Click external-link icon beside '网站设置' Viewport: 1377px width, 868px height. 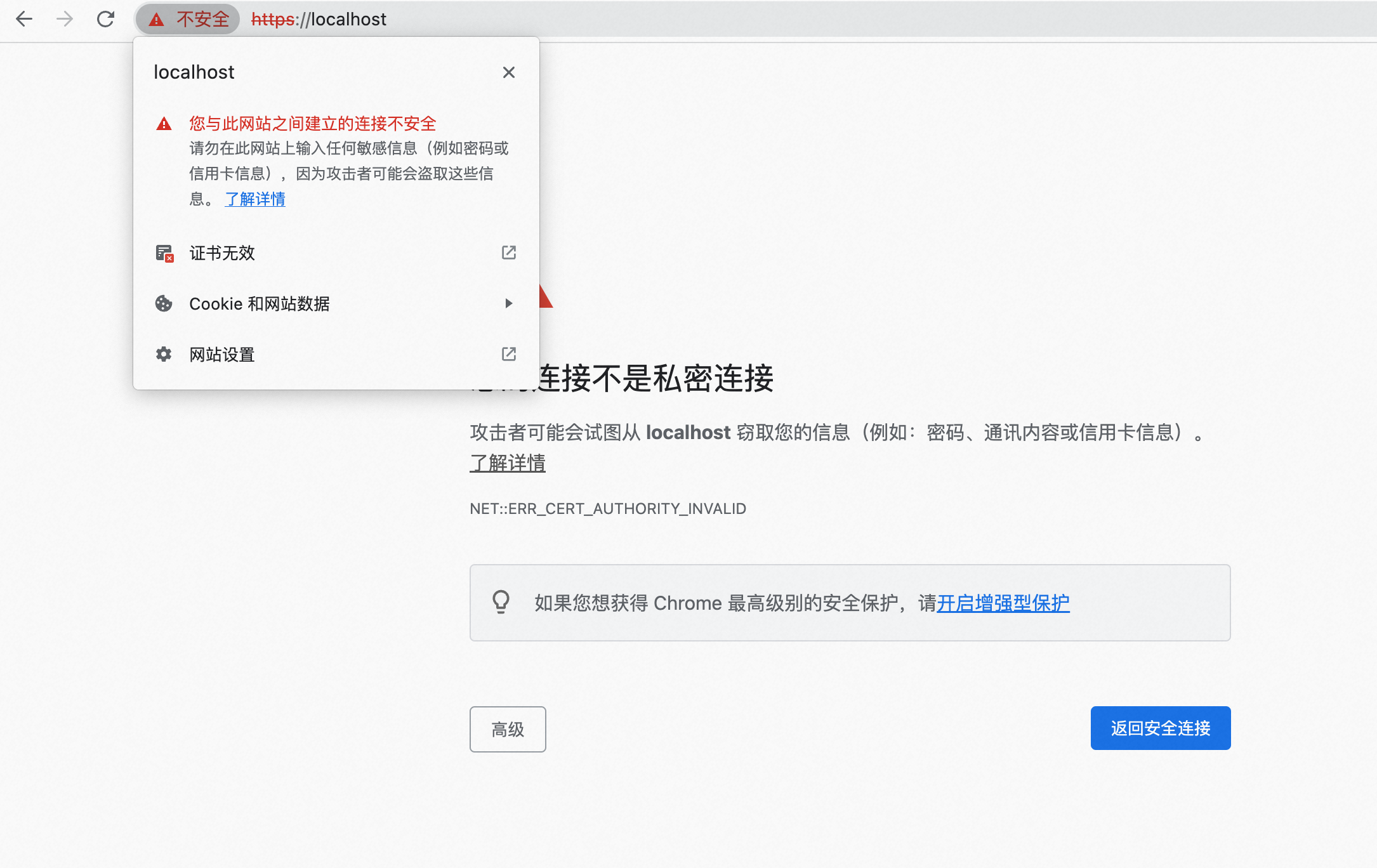point(509,354)
